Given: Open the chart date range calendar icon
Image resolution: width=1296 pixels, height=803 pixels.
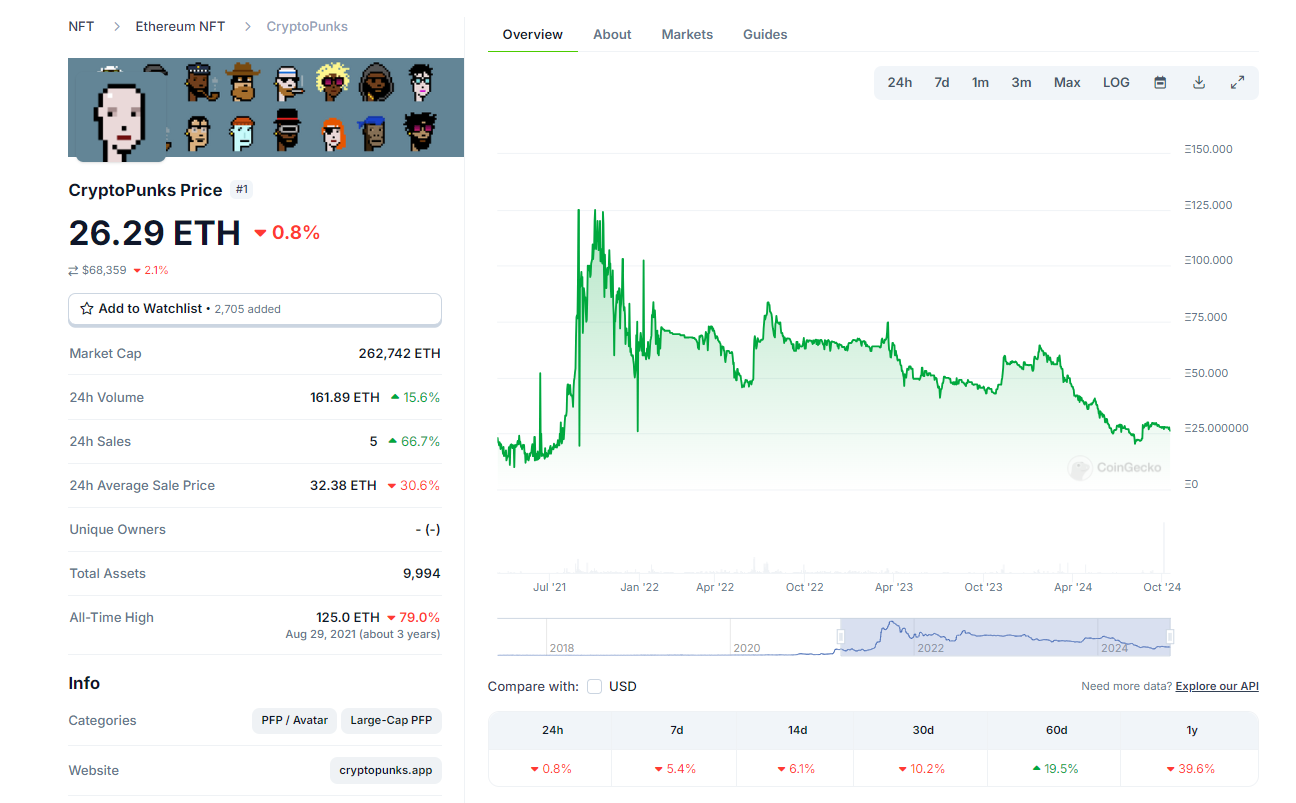Looking at the screenshot, I should click(1159, 82).
